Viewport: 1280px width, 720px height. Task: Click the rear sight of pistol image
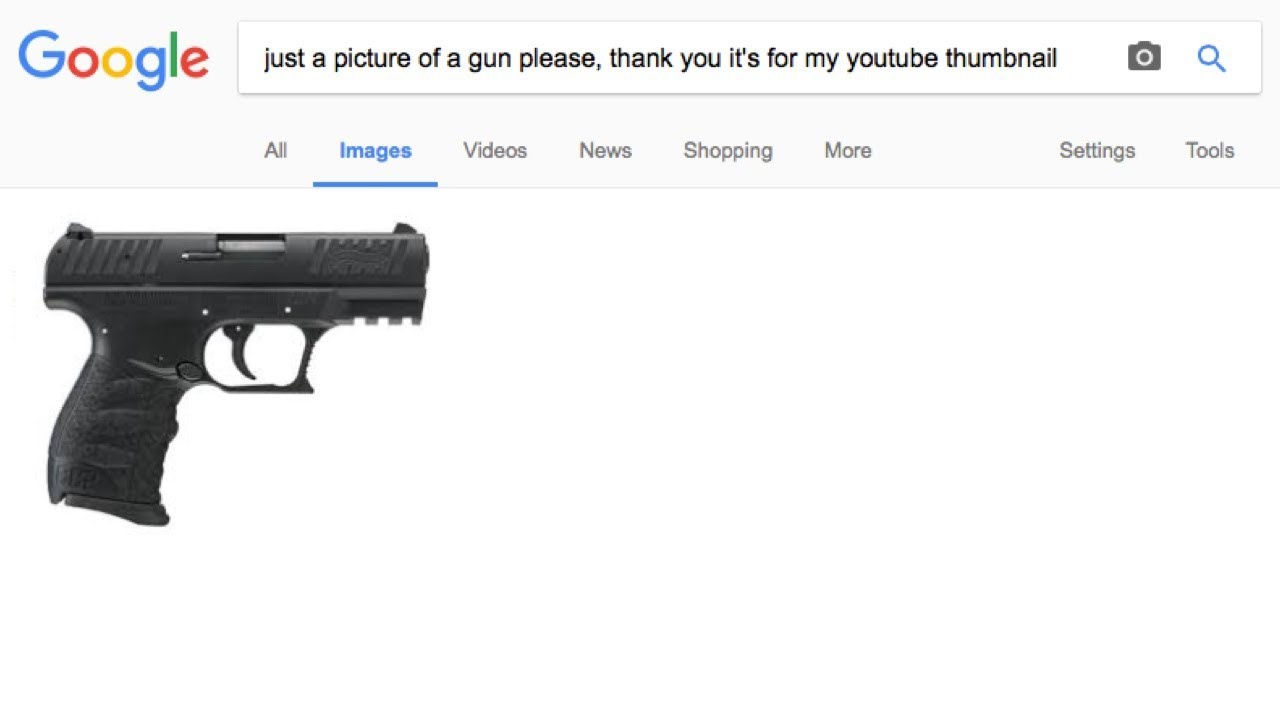[x=74, y=231]
